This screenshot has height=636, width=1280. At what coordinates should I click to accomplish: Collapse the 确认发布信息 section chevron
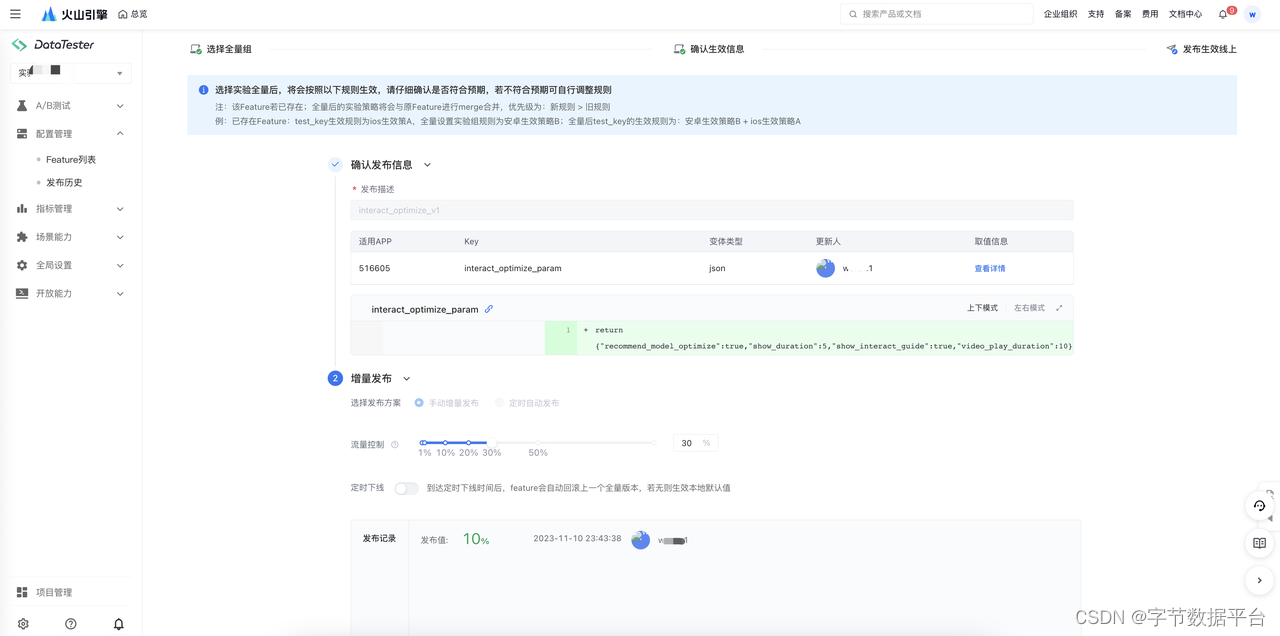tap(428, 165)
